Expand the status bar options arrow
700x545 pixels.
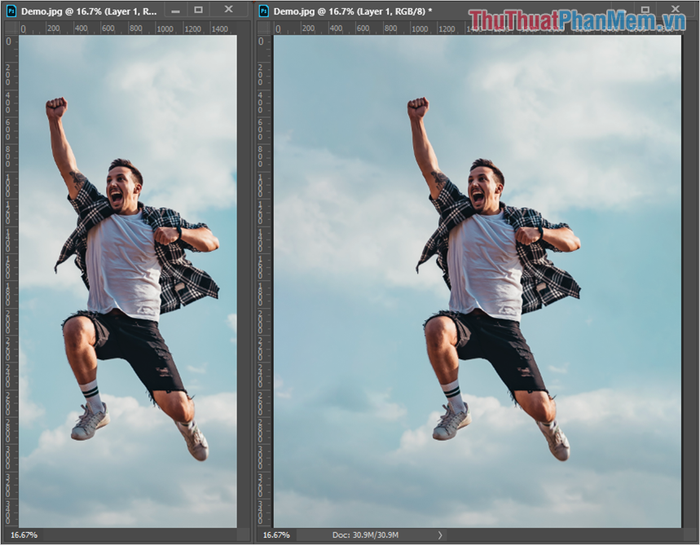440,535
